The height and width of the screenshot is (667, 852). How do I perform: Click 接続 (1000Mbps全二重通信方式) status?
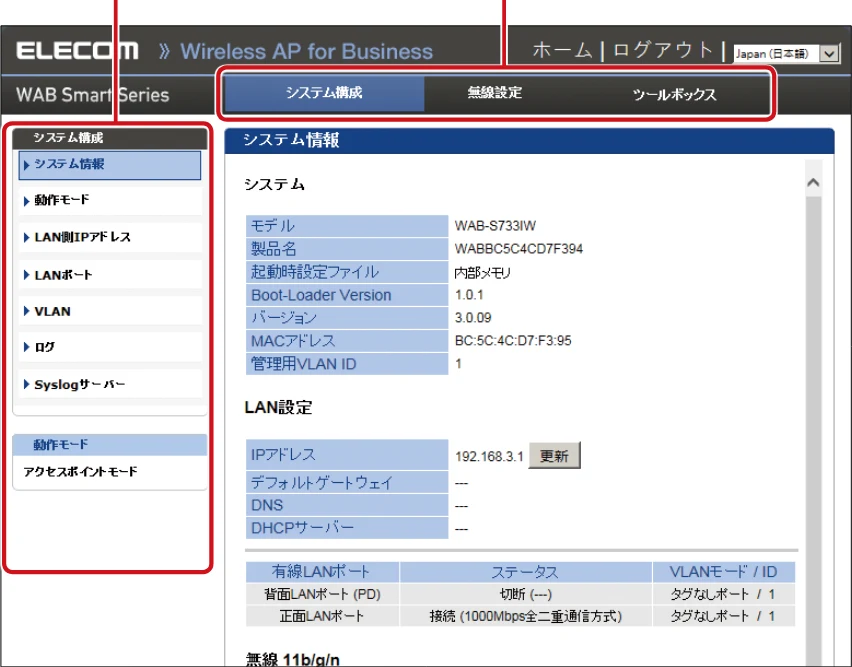pos(525,616)
